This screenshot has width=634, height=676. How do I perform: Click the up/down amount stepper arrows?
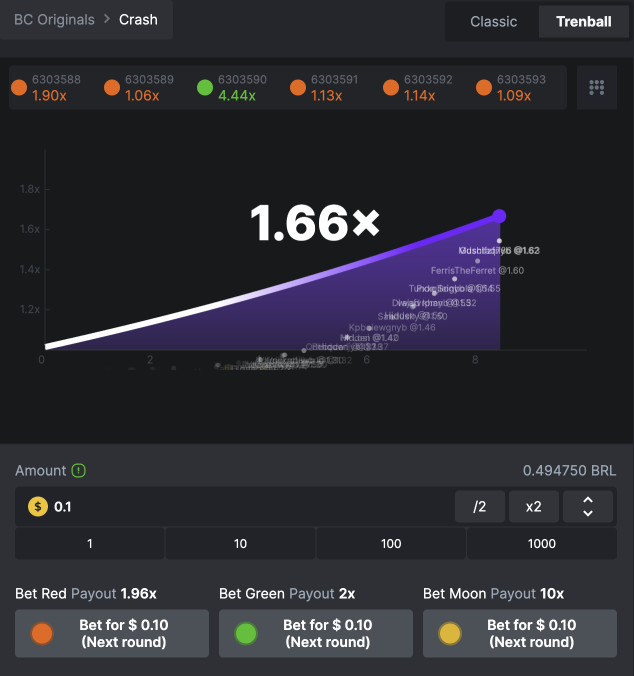click(588, 507)
